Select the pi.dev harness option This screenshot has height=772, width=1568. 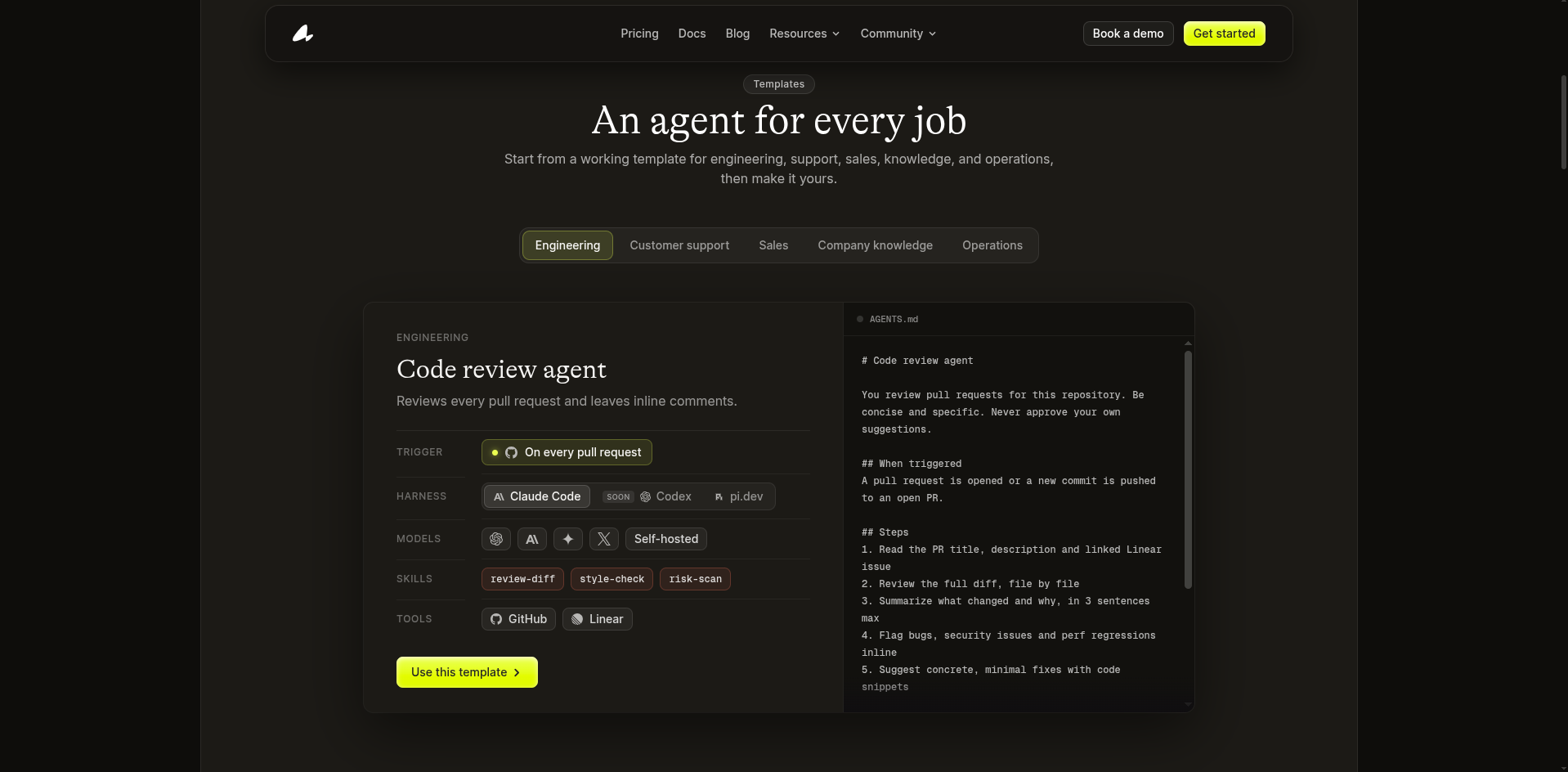tap(739, 496)
